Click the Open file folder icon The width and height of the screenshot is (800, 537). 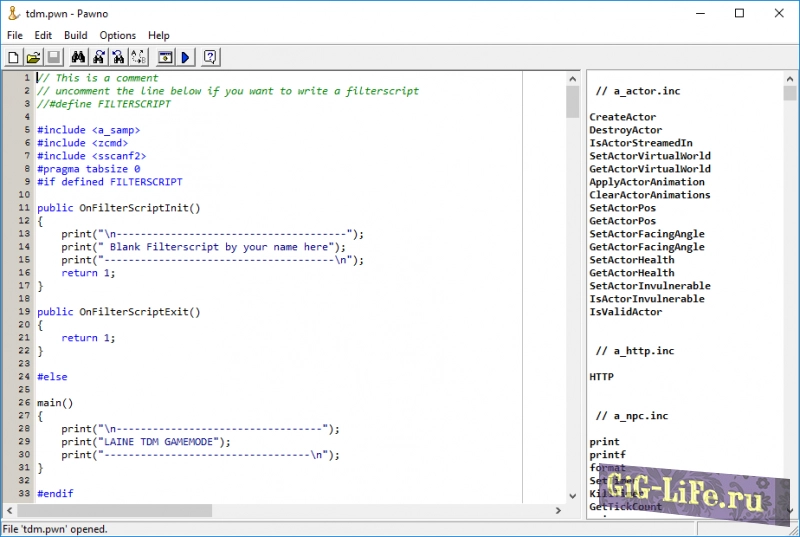click(33, 57)
